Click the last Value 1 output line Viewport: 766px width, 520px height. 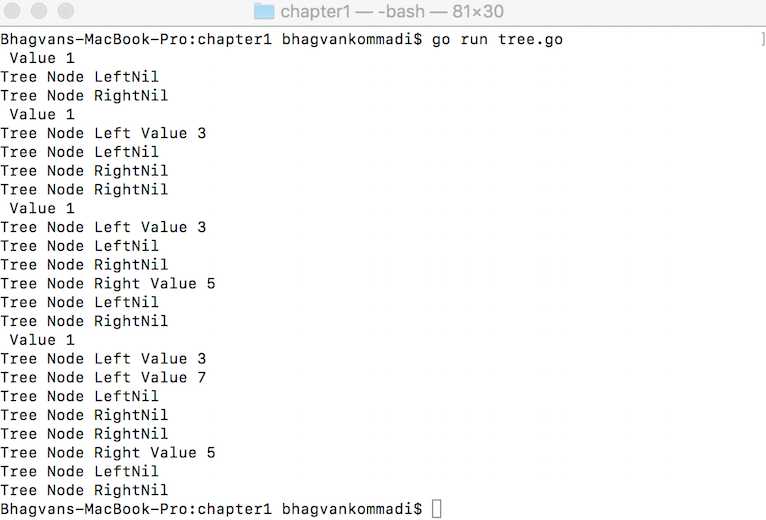[42, 340]
